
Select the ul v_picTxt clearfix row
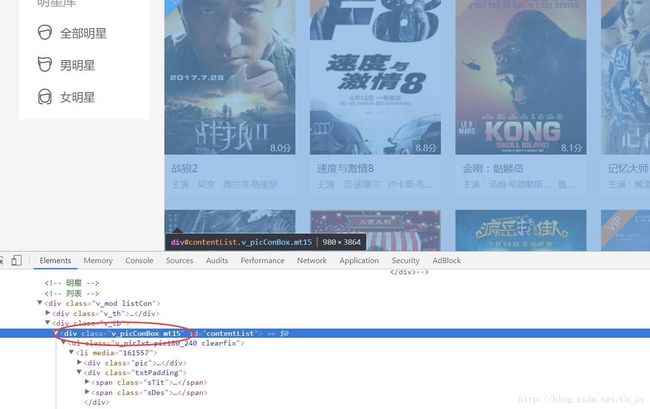tap(156, 343)
